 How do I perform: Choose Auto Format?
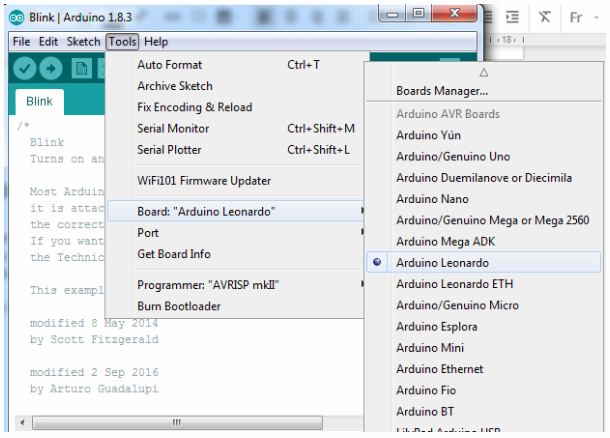(x=236, y=65)
